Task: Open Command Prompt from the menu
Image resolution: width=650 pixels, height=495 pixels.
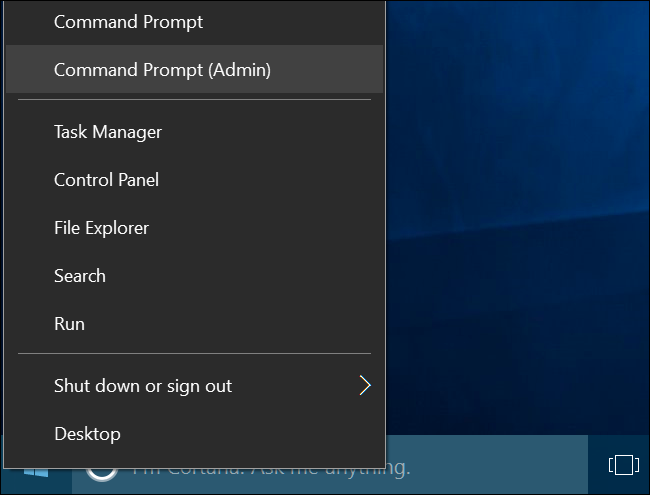Action: [194, 22]
